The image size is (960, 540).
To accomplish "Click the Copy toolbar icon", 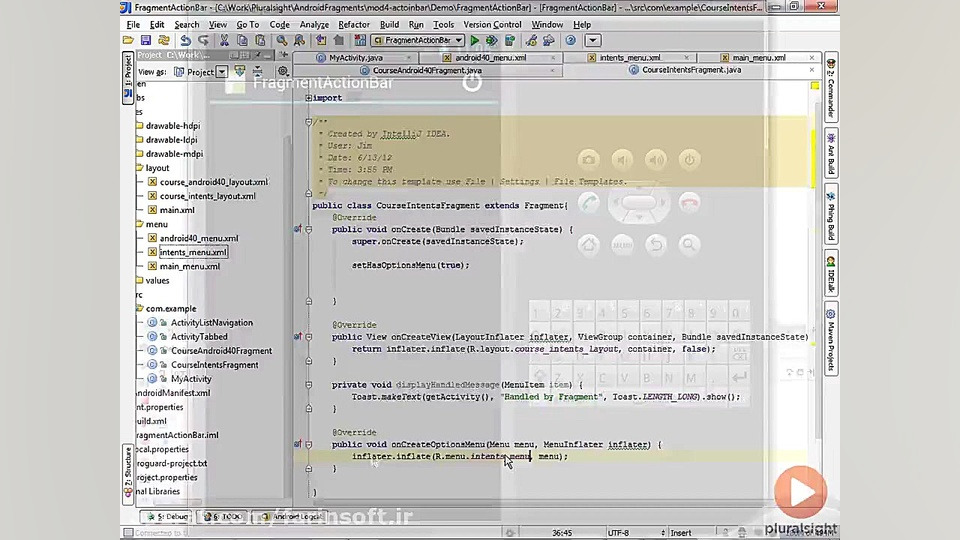I will coord(242,40).
